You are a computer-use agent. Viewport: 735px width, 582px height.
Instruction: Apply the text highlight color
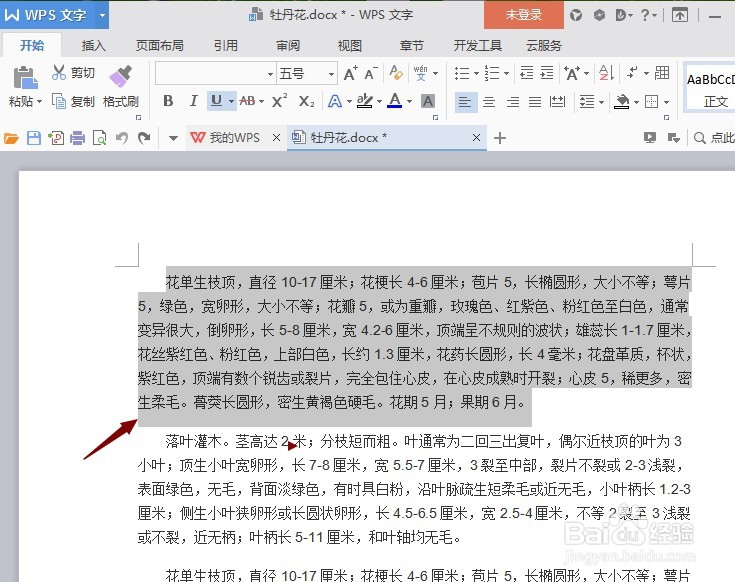(x=365, y=101)
